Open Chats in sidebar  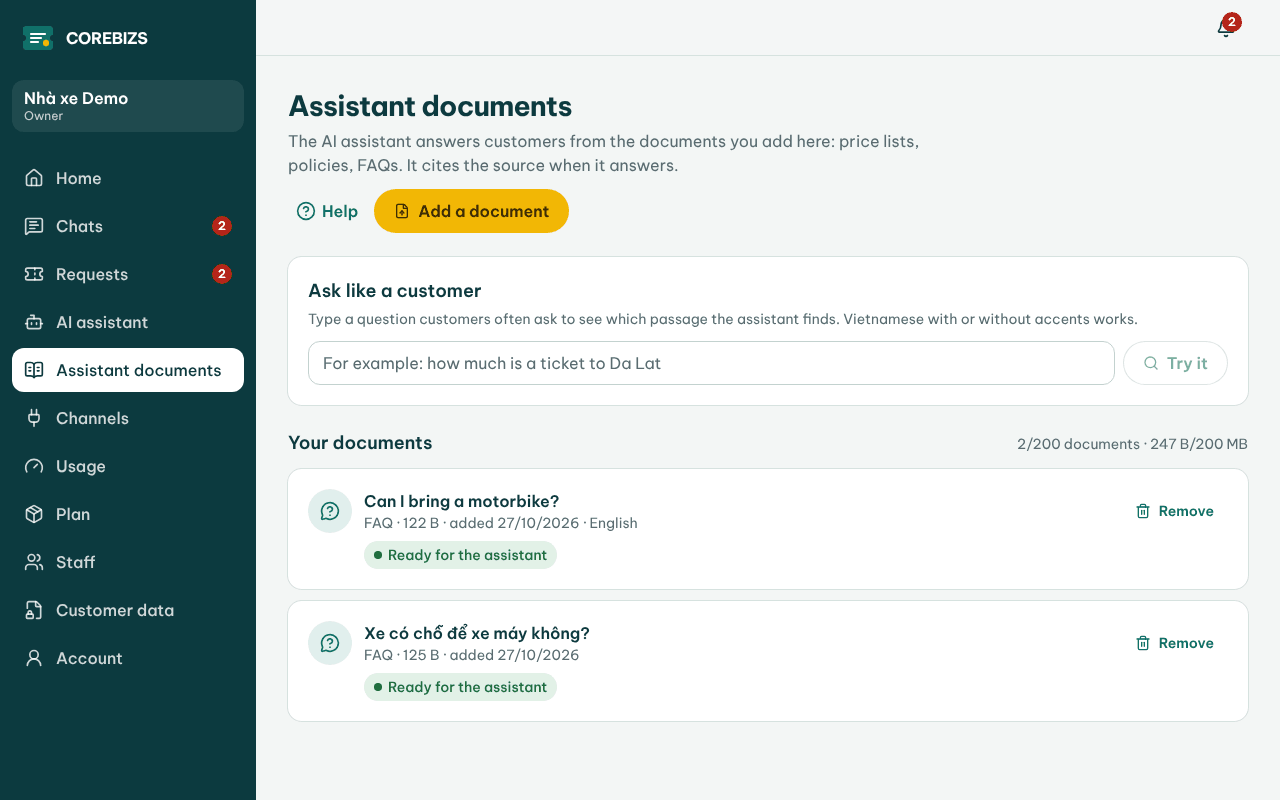128,226
